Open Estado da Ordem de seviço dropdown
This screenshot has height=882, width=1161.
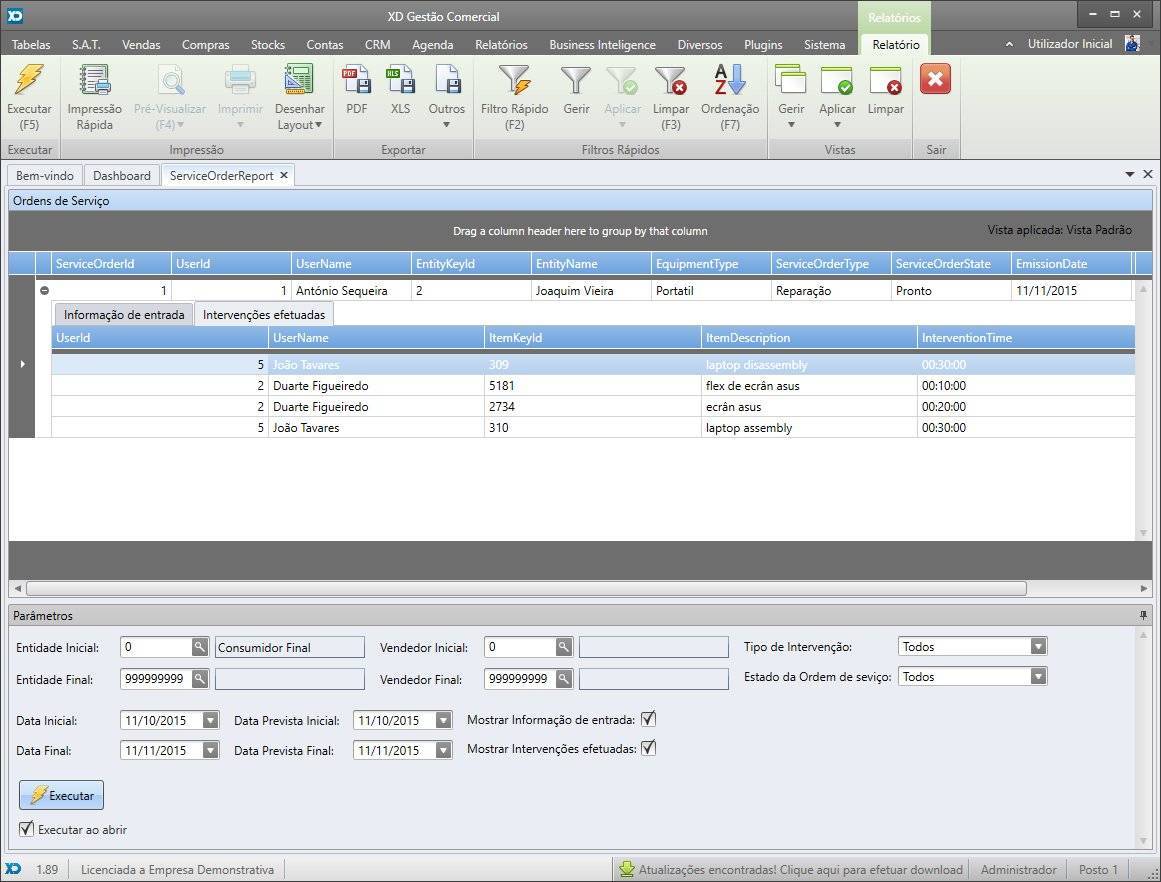(x=1038, y=677)
